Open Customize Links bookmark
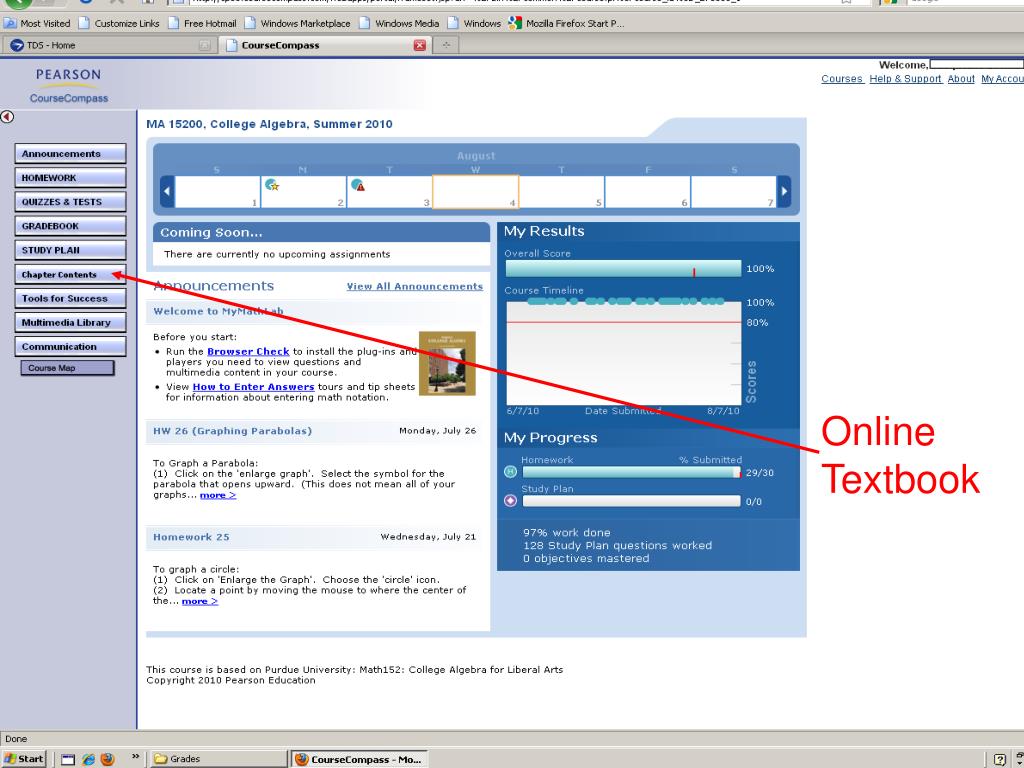Viewport: 1024px width, 768px height. point(119,24)
